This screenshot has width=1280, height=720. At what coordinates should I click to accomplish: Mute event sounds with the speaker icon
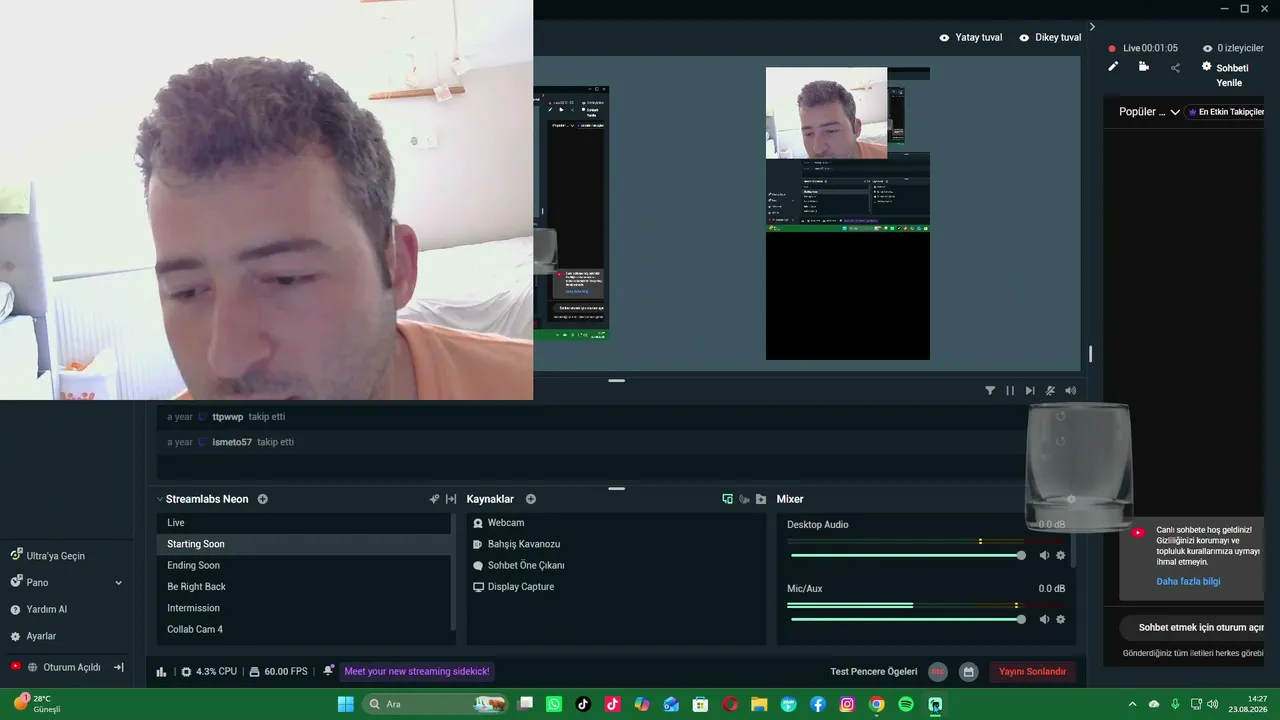(1071, 391)
